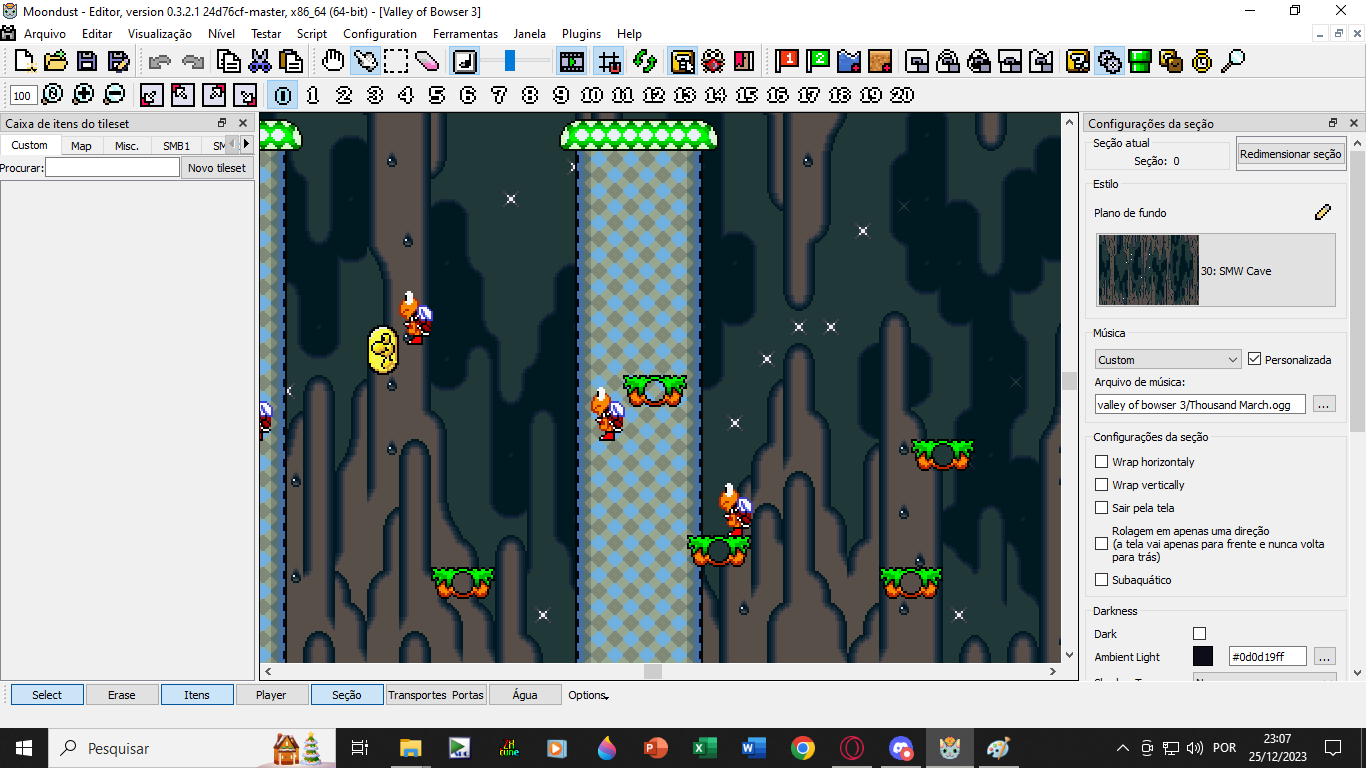Open the Plugins menu
The width and height of the screenshot is (1366, 768).
point(582,34)
